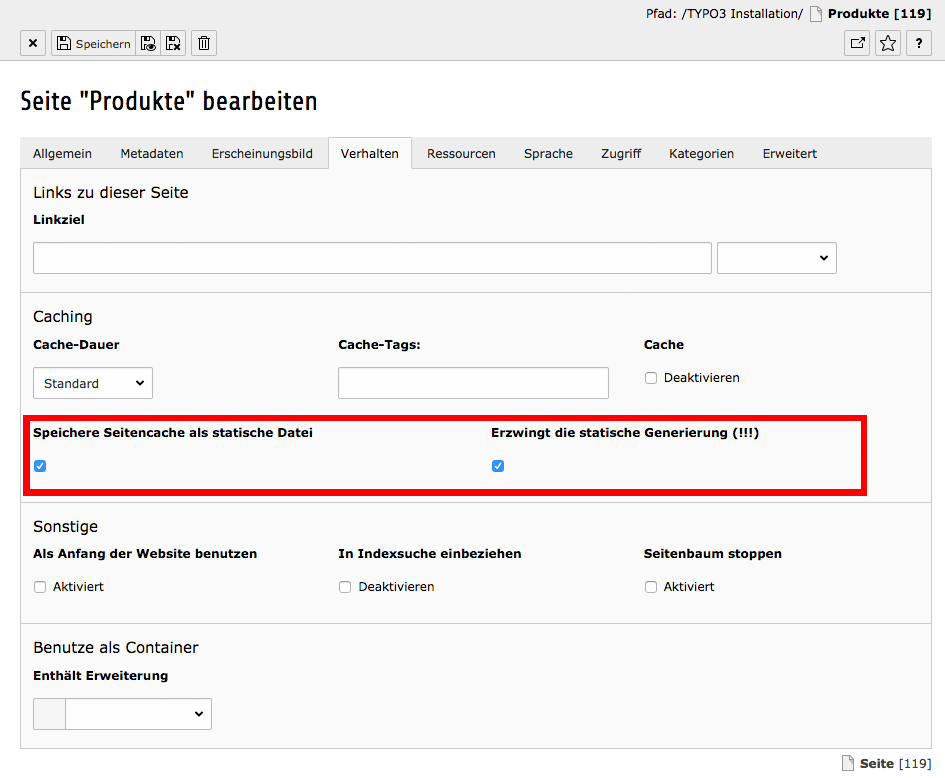Enable the Cache Deaktivieren checkbox
The image size is (945, 778).
click(x=651, y=378)
